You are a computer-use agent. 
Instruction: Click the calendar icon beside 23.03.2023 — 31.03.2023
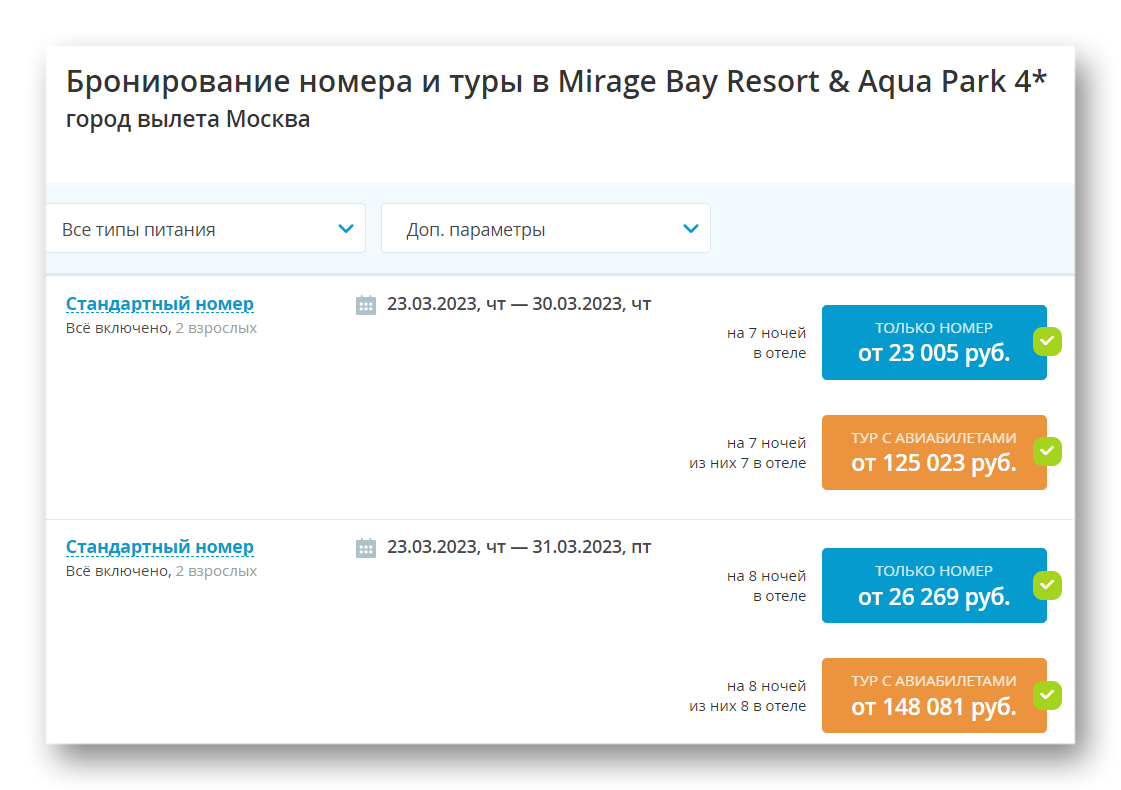366,548
